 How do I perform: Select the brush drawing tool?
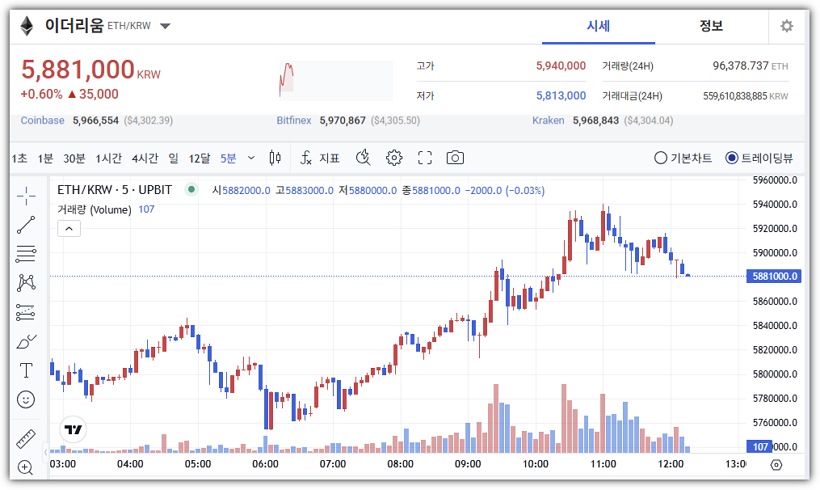click(26, 341)
